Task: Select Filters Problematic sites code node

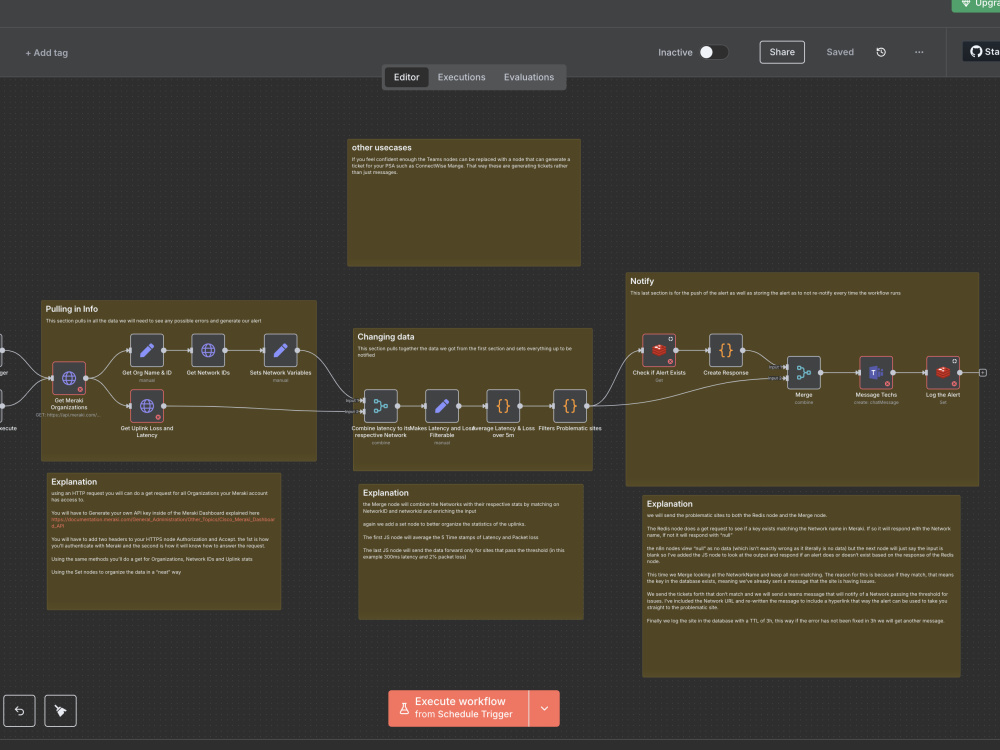Action: click(x=570, y=406)
